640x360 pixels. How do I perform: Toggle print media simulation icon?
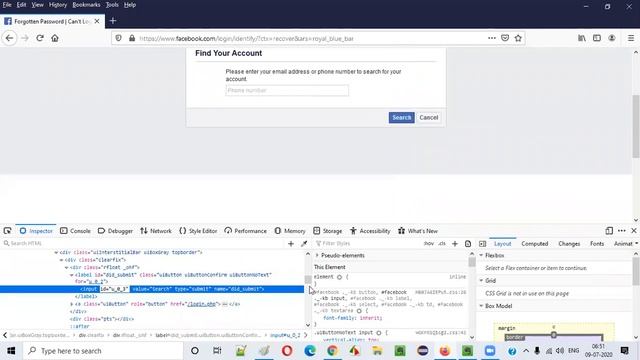pyautogui.click(x=468, y=244)
